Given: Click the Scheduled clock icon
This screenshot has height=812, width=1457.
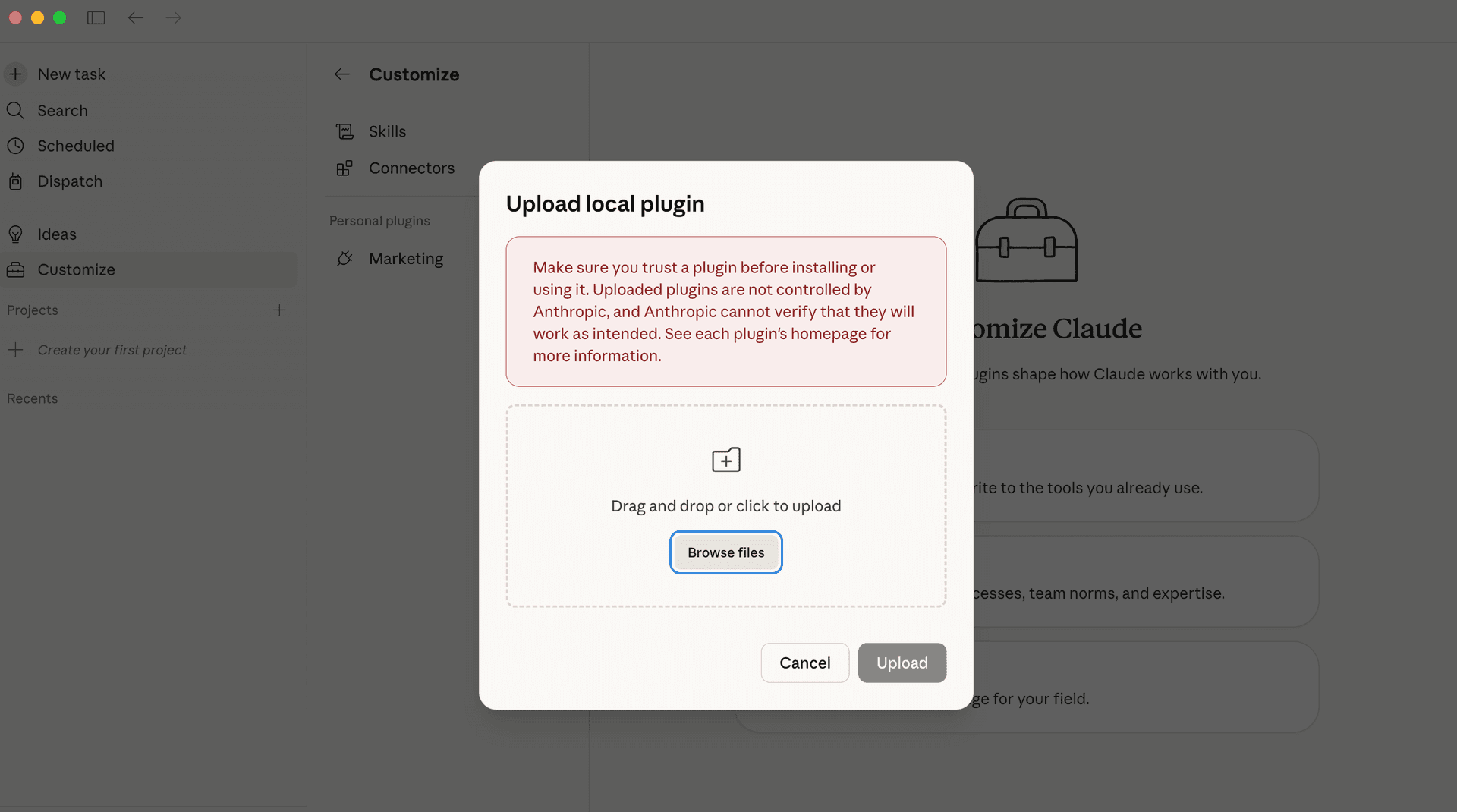Looking at the screenshot, I should tap(15, 146).
